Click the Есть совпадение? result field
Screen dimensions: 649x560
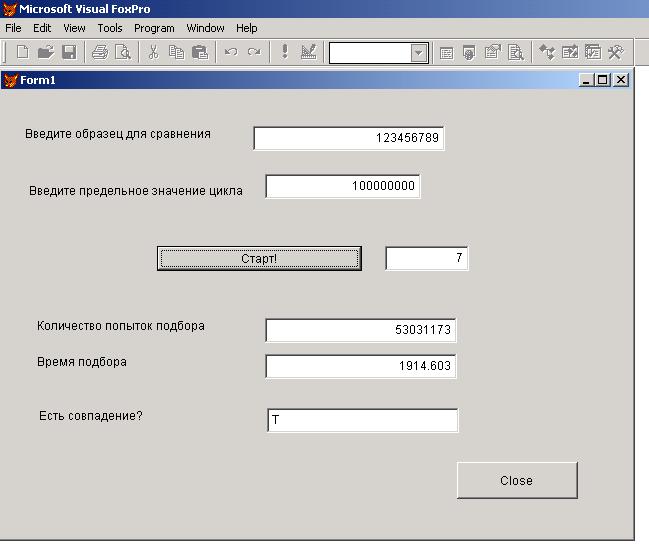pyautogui.click(x=362, y=421)
